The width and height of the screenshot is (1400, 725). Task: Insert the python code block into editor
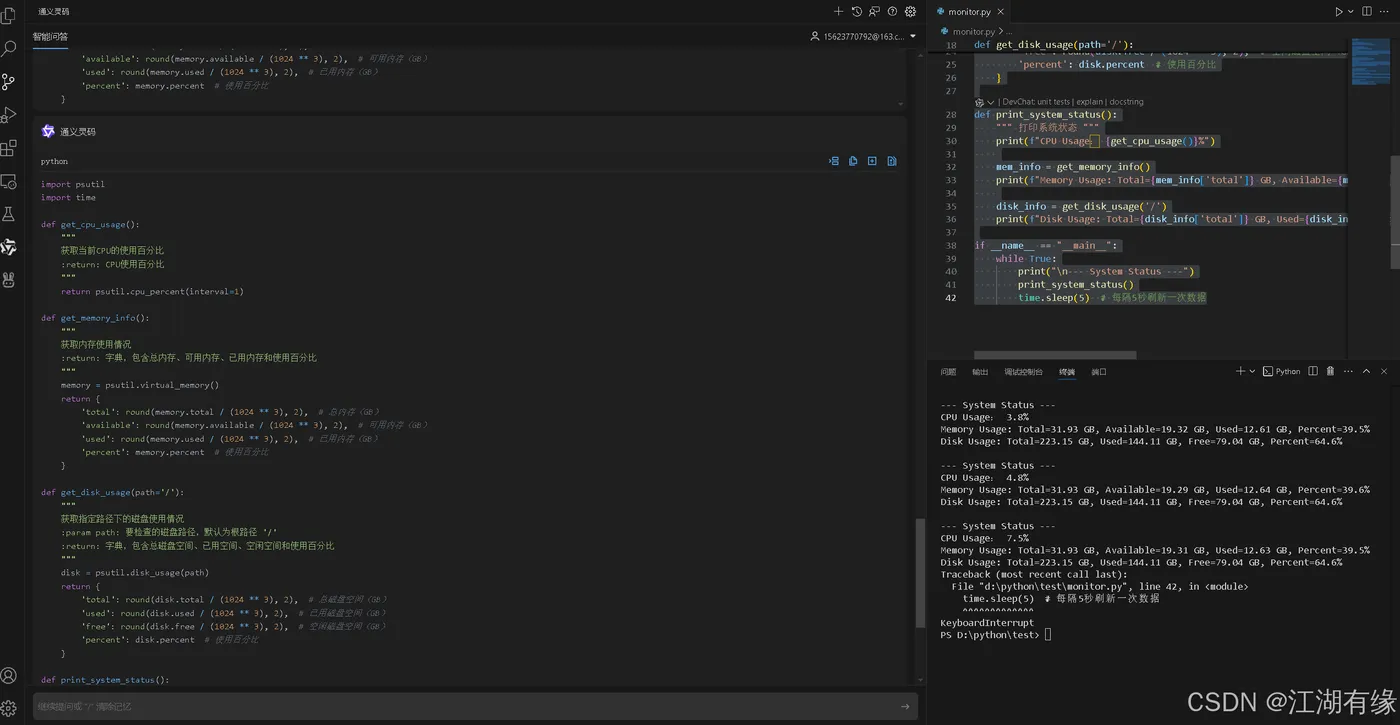(x=834, y=161)
